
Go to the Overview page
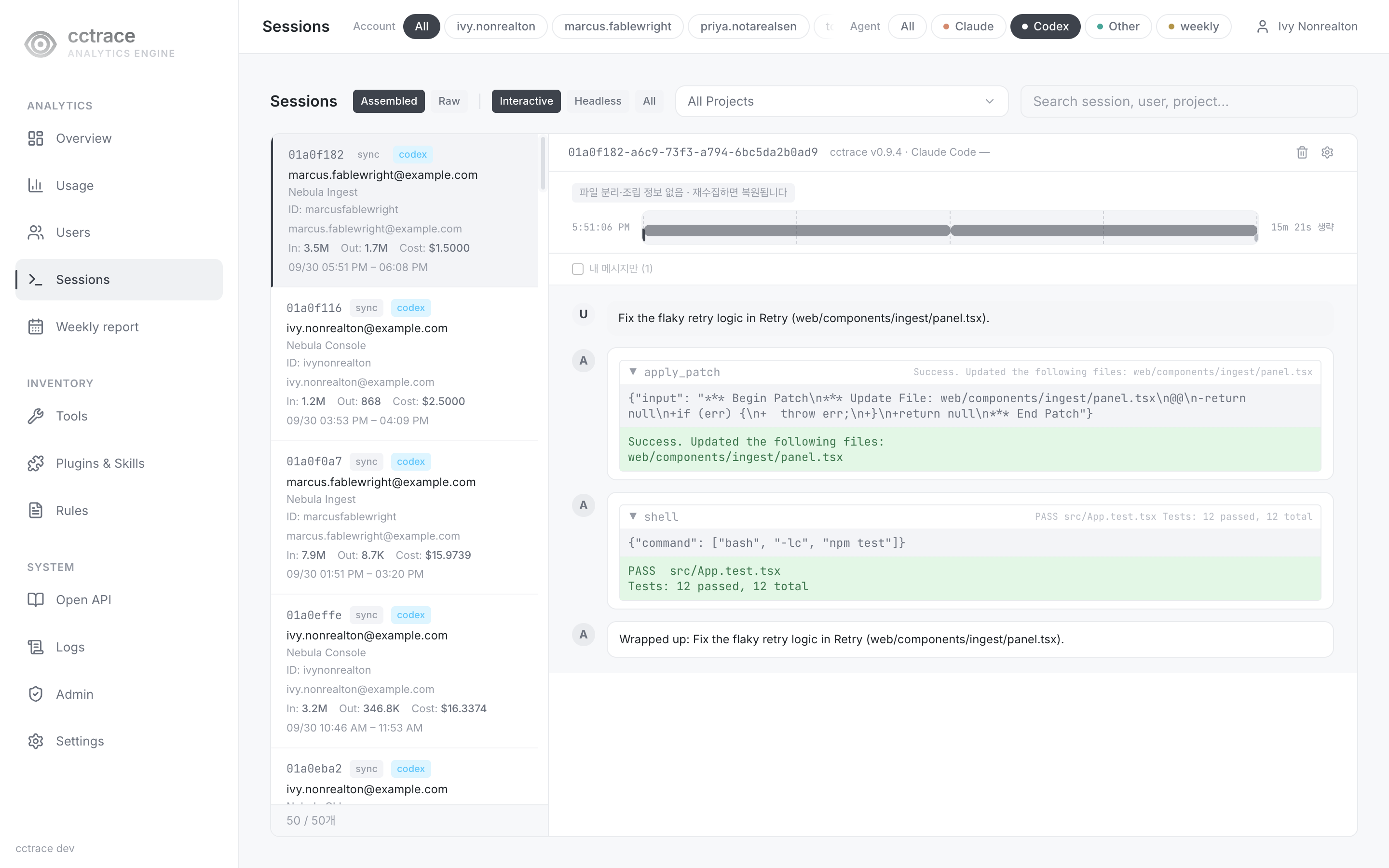pos(119,138)
